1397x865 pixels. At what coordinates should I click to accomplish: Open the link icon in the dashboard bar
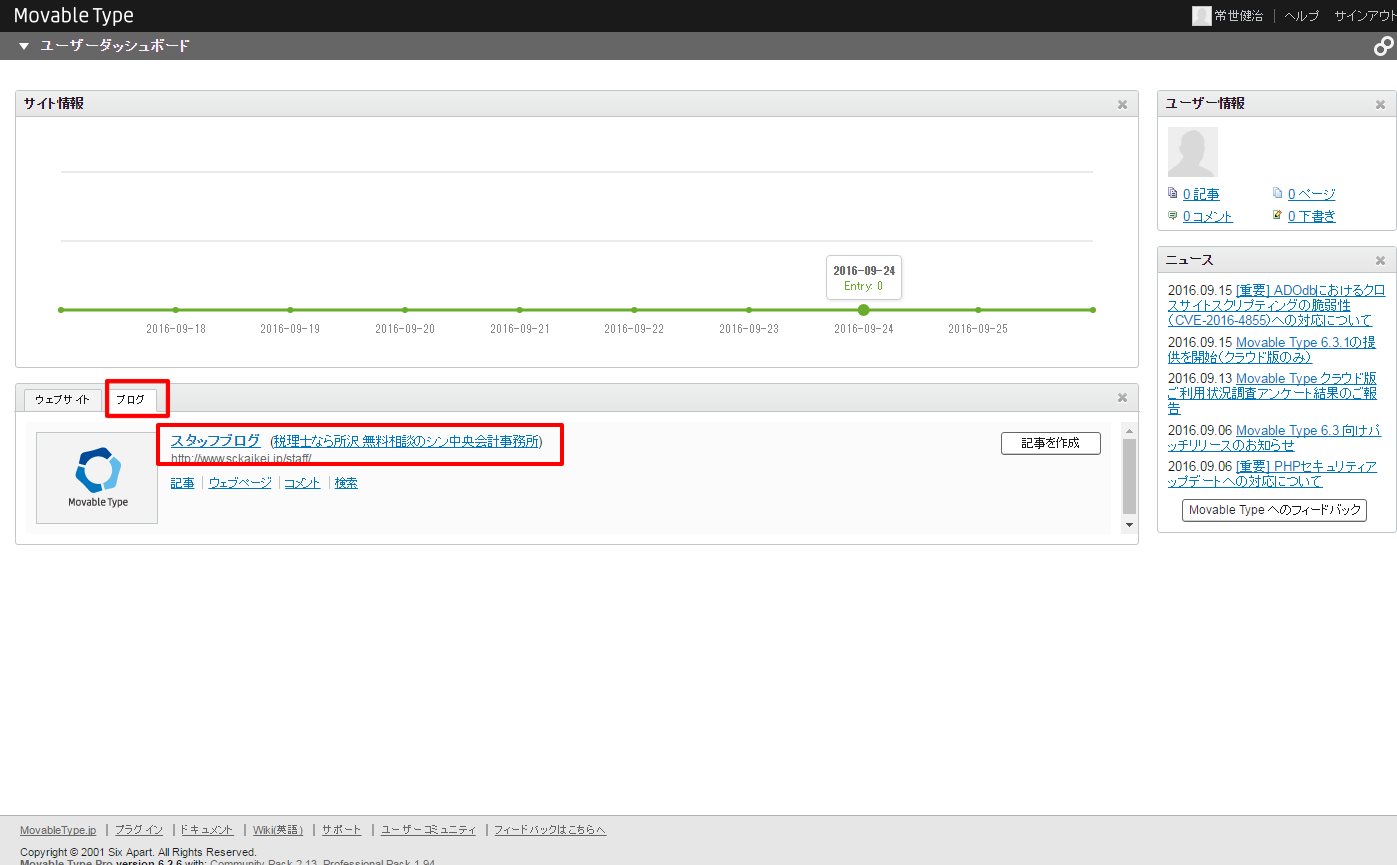click(1384, 46)
